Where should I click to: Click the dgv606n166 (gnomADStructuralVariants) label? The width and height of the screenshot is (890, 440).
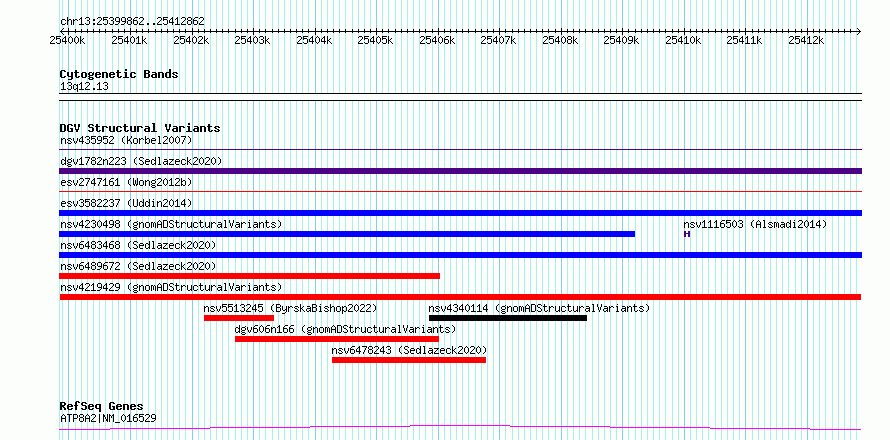click(x=345, y=329)
